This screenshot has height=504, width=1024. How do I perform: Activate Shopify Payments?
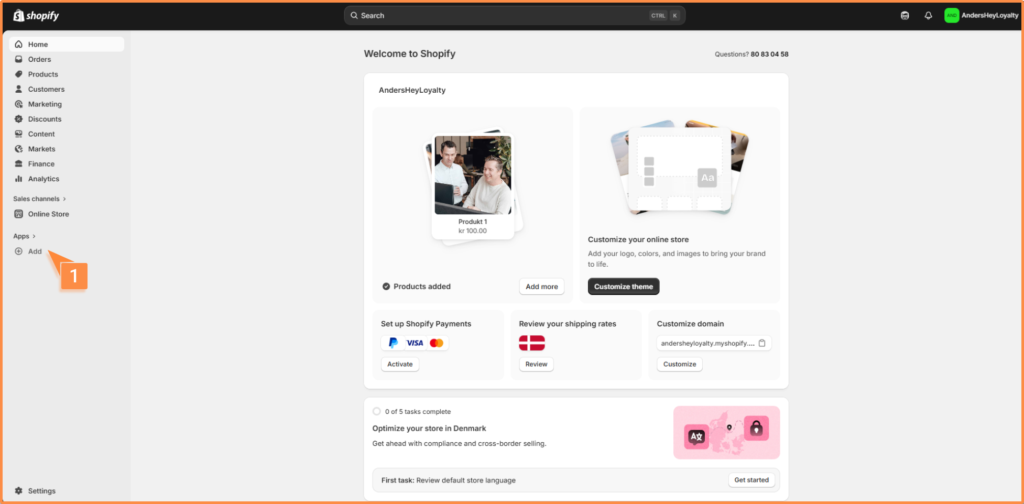pyautogui.click(x=399, y=364)
